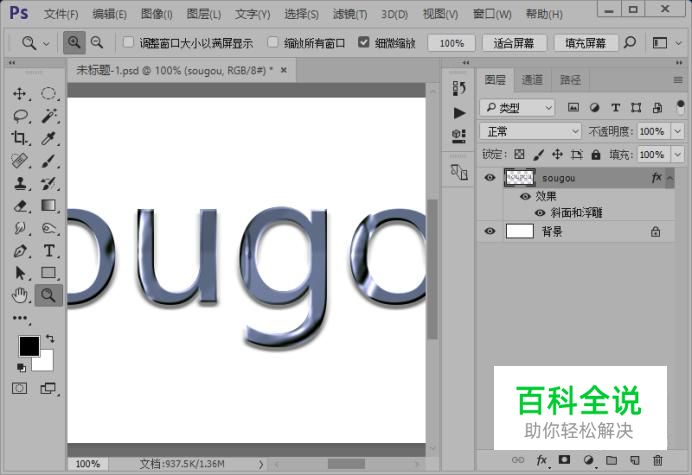Select the Zoom tool in toolbox
The image size is (692, 475).
(48, 295)
